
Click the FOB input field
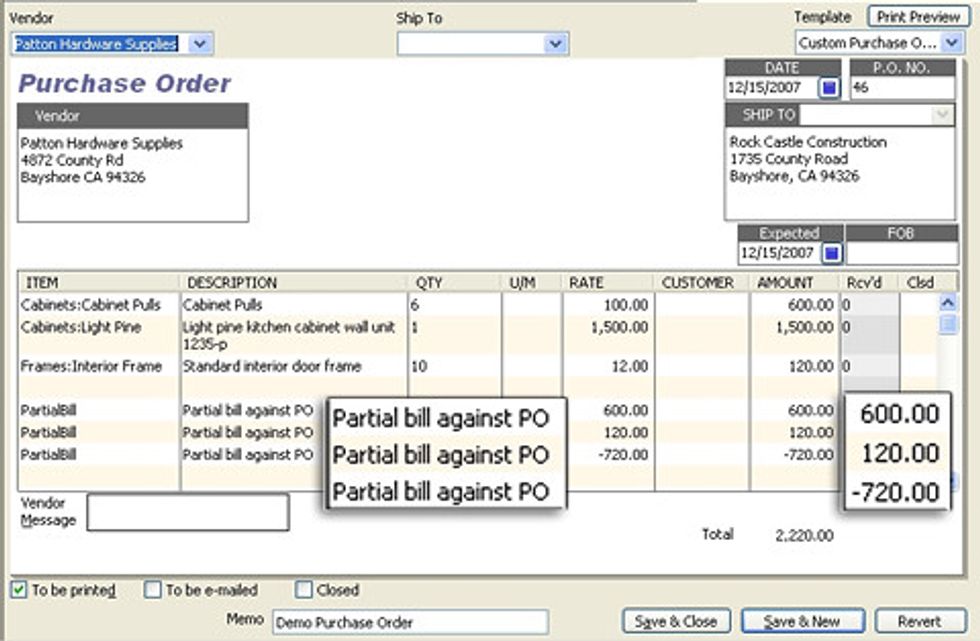tap(902, 253)
